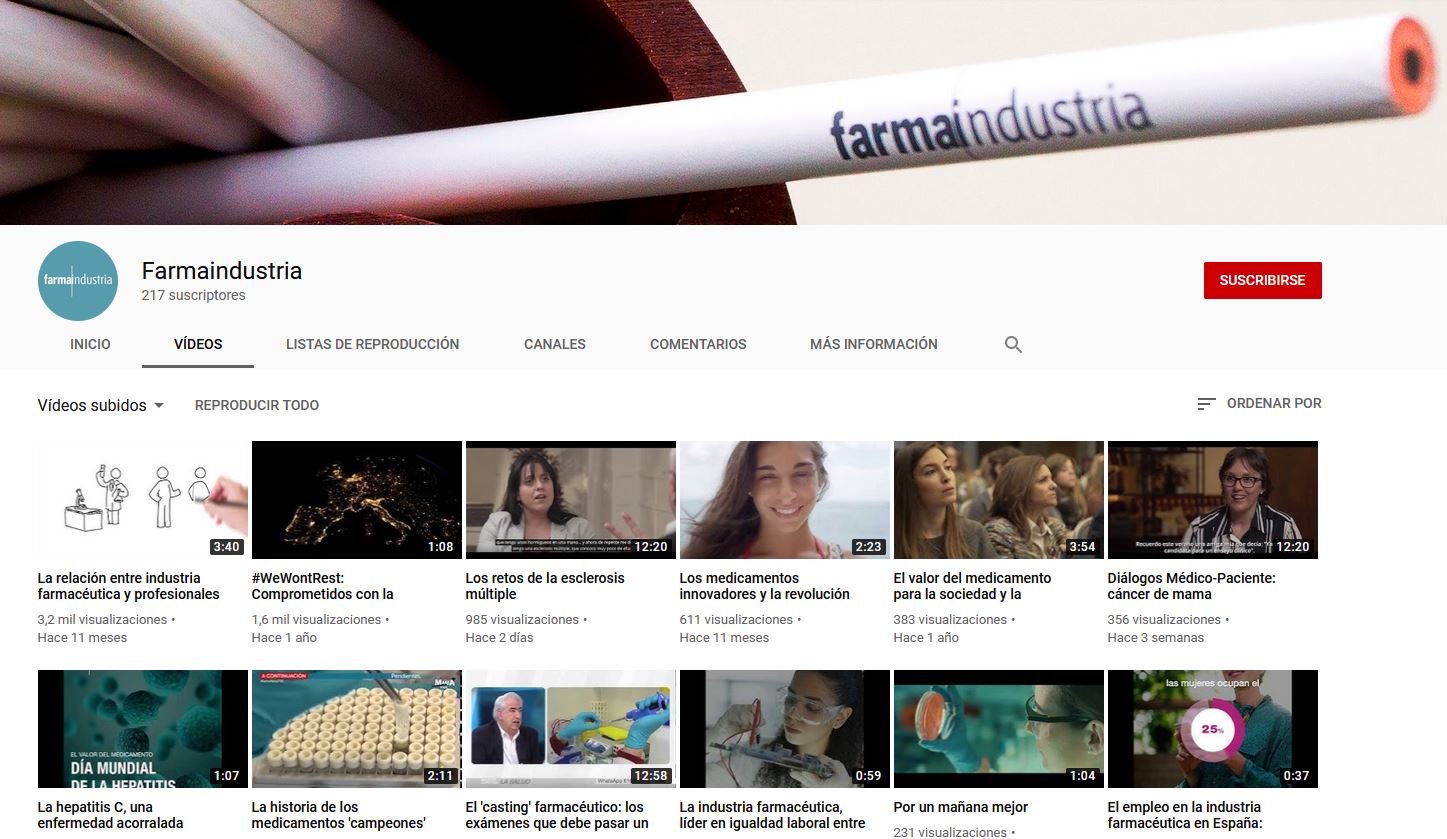Open the 0:37 25% chart thumbnail

click(x=1213, y=729)
